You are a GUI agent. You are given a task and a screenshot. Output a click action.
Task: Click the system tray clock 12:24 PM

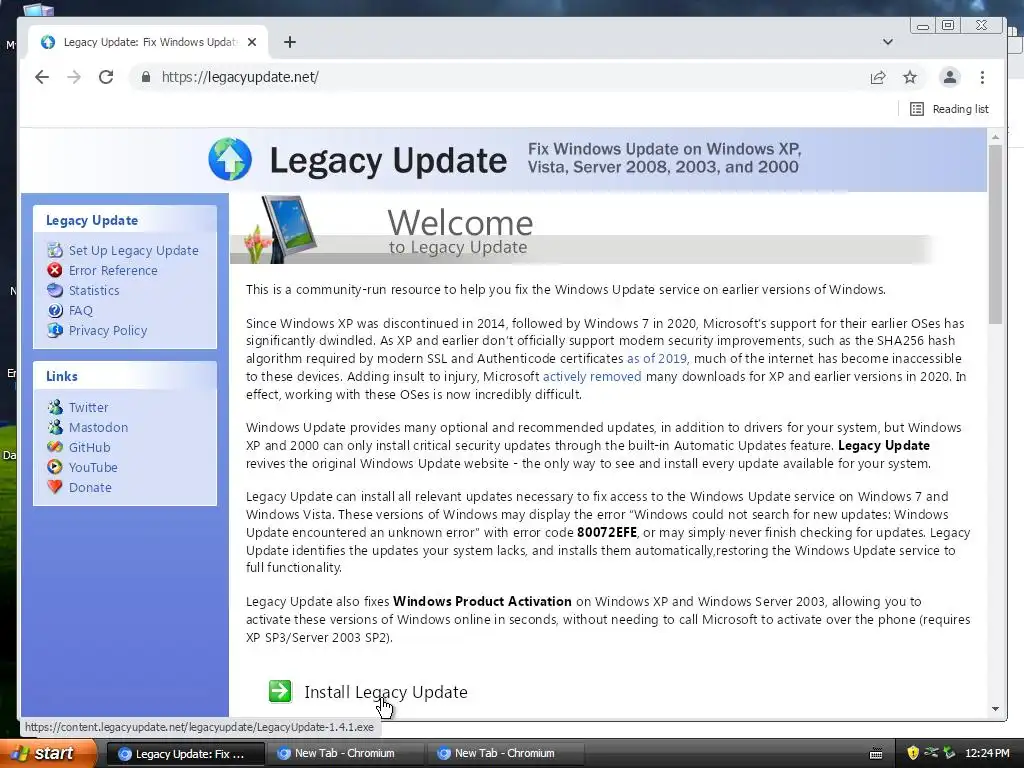(987, 753)
